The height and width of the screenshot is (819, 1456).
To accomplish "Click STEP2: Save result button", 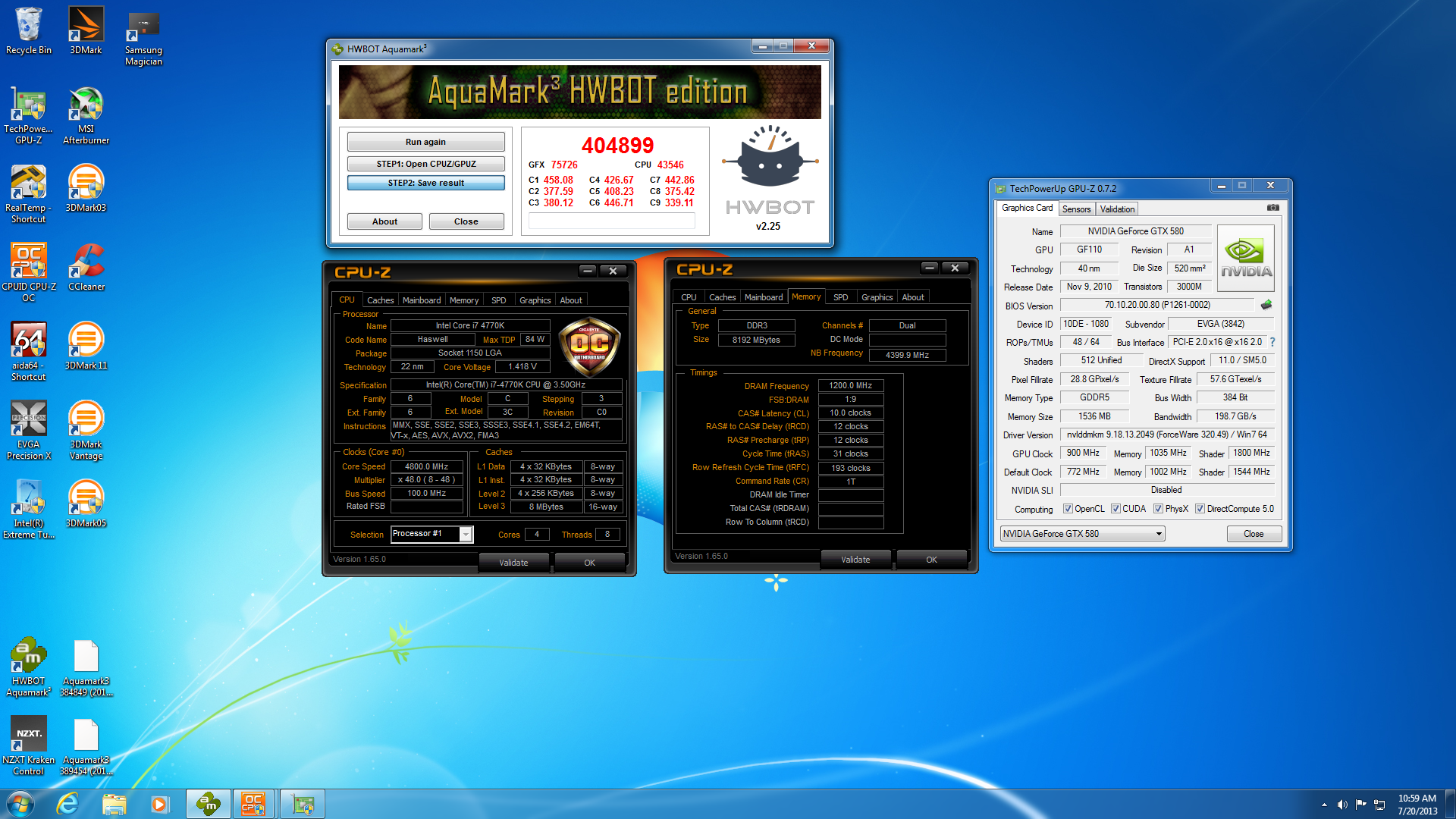I will point(425,183).
